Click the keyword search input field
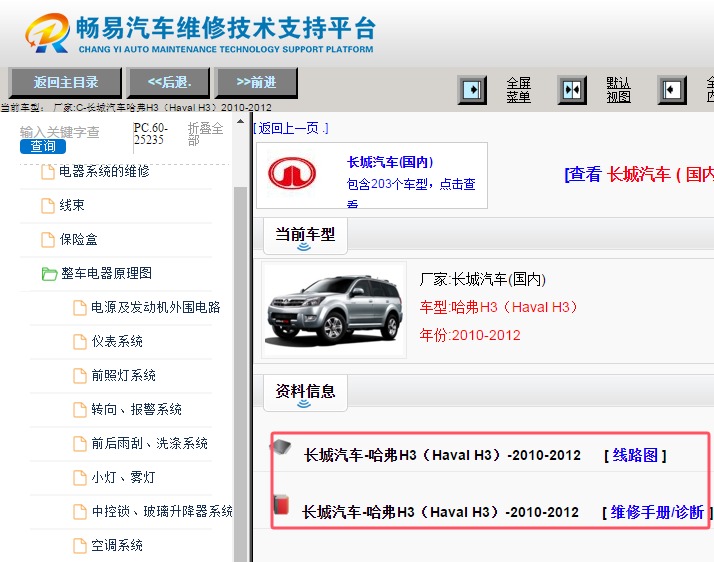The width and height of the screenshot is (714, 562). [60, 132]
